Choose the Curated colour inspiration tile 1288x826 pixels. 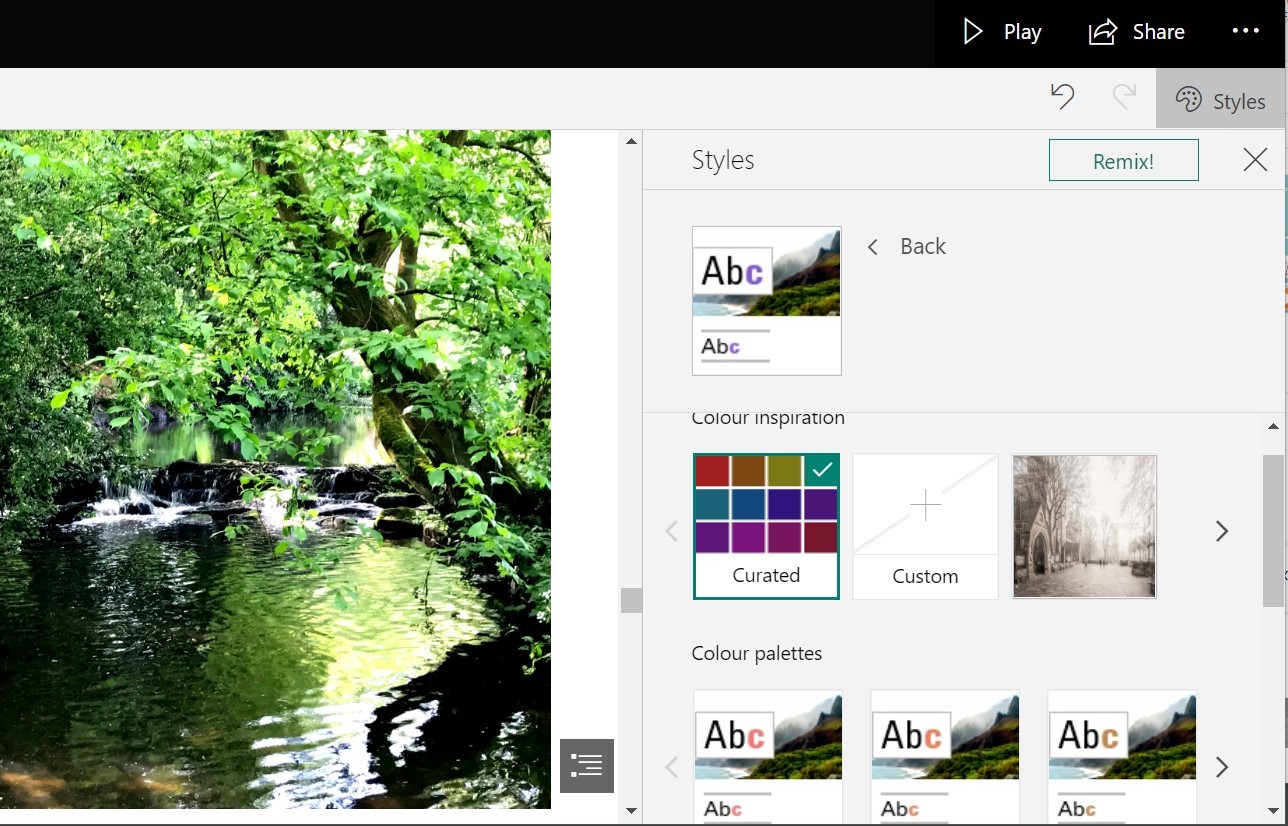766,526
